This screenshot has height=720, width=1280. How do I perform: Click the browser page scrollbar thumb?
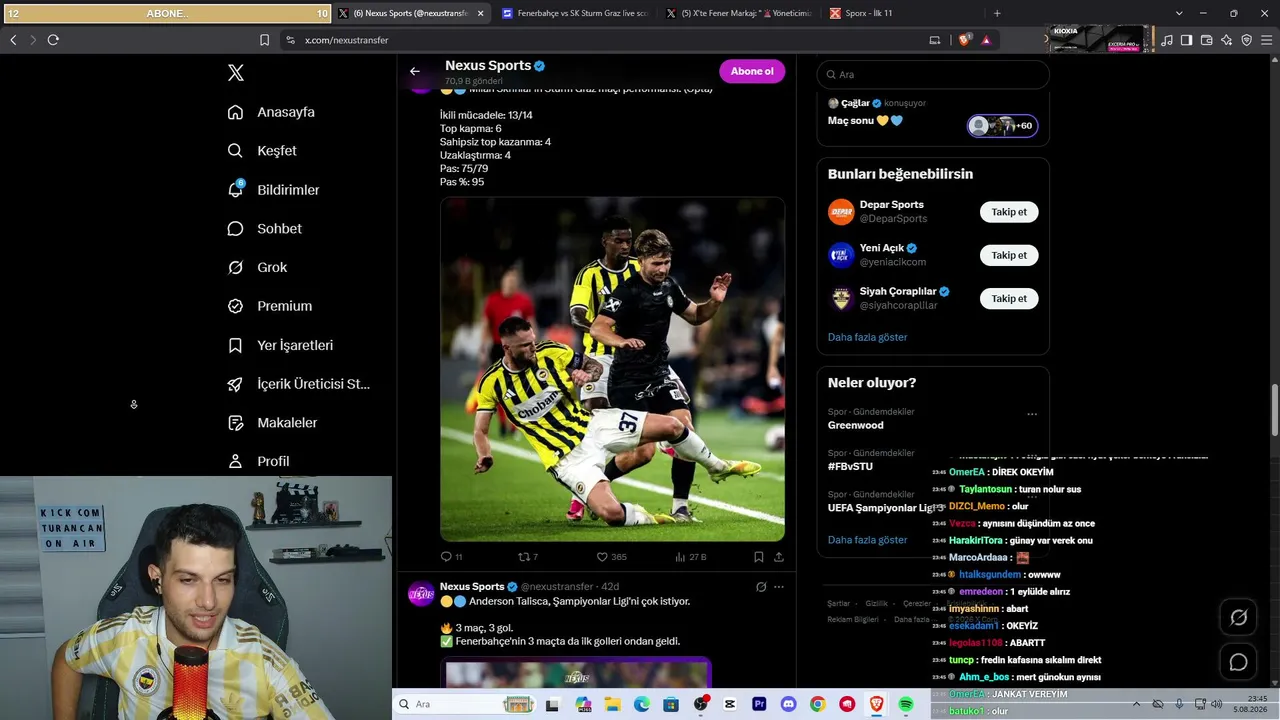click(1274, 410)
